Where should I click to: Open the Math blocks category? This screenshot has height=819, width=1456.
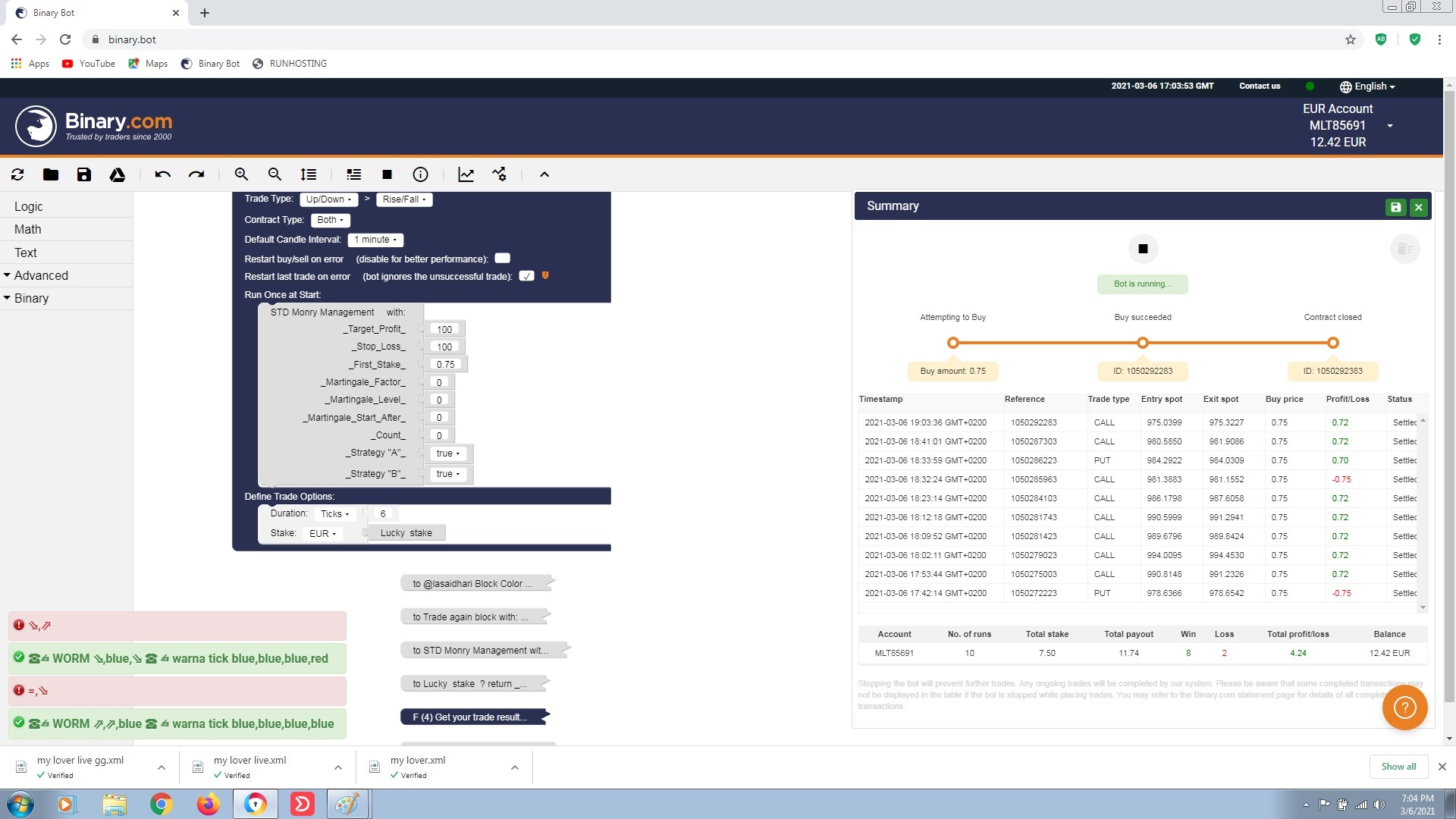tap(27, 229)
